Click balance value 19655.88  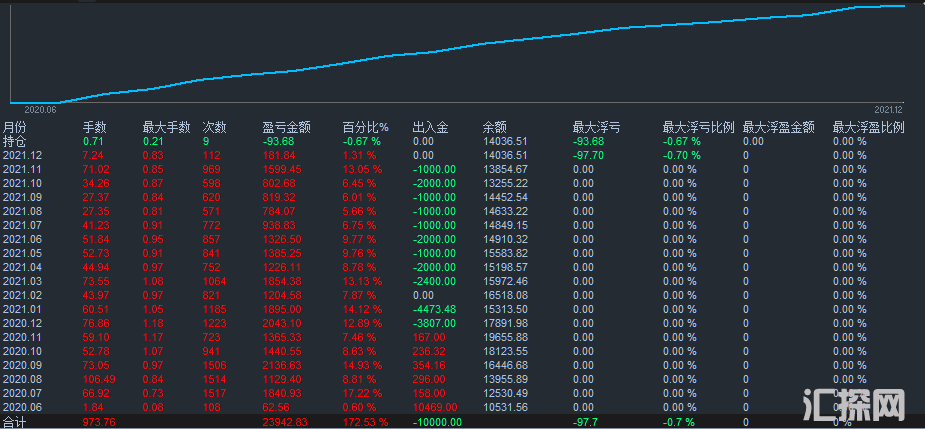[x=505, y=337]
